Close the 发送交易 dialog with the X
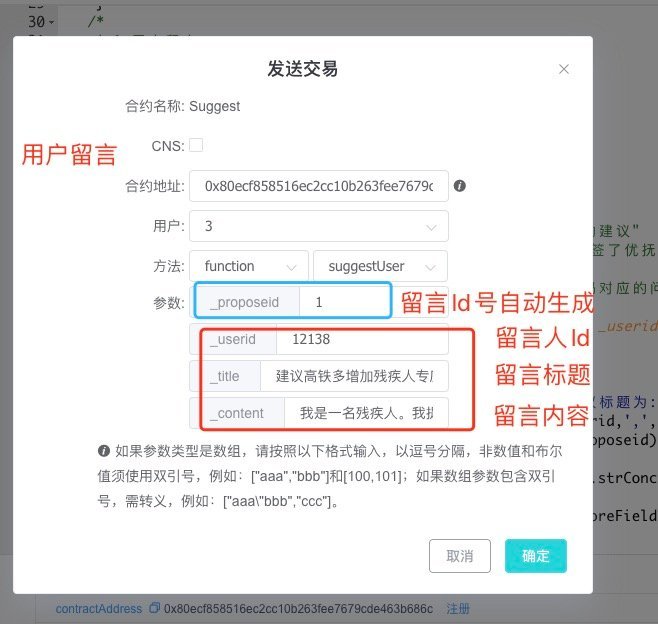Viewport: 658px width, 624px height. [564, 69]
